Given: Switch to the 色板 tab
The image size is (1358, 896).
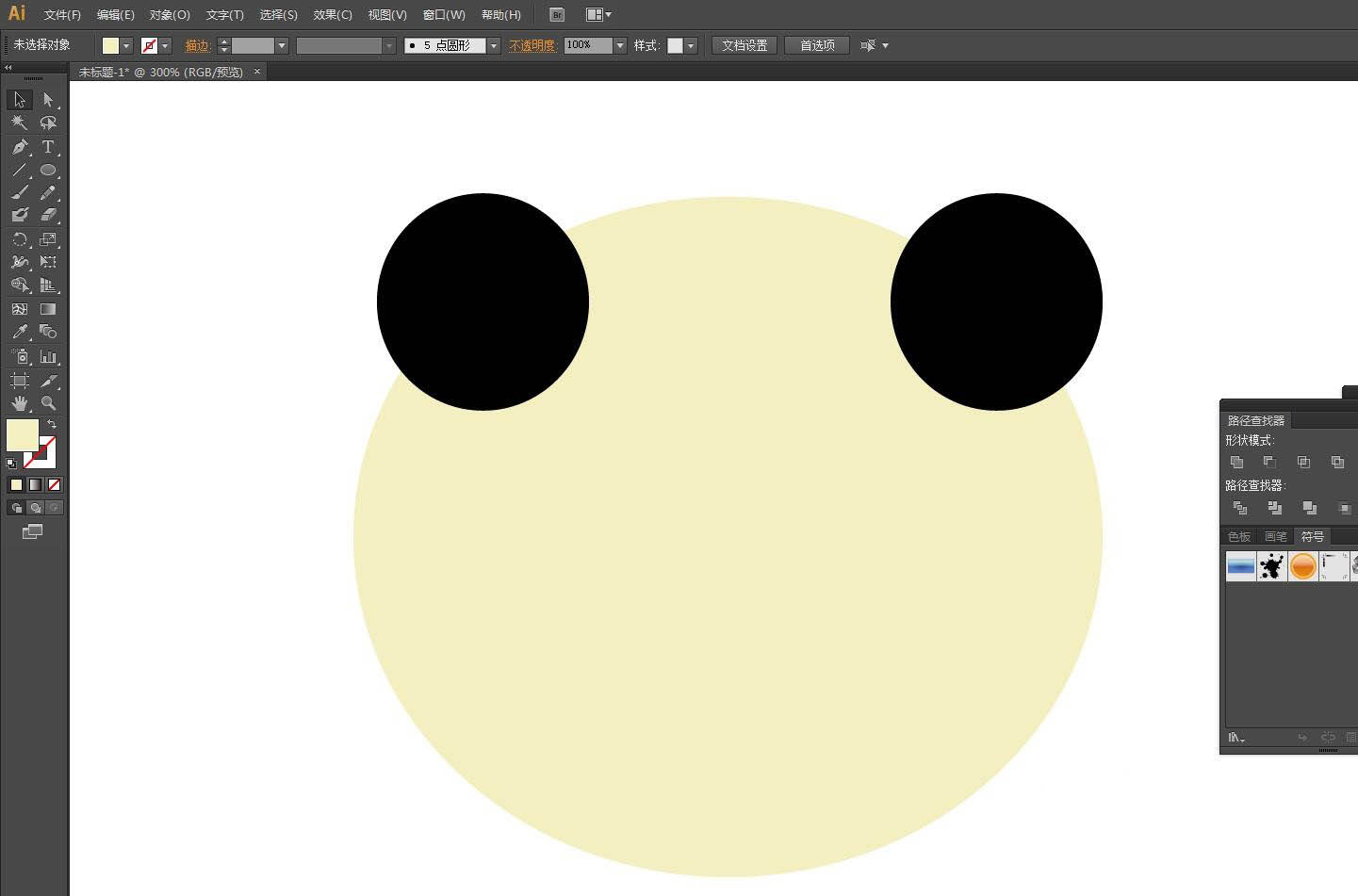Looking at the screenshot, I should (1239, 536).
